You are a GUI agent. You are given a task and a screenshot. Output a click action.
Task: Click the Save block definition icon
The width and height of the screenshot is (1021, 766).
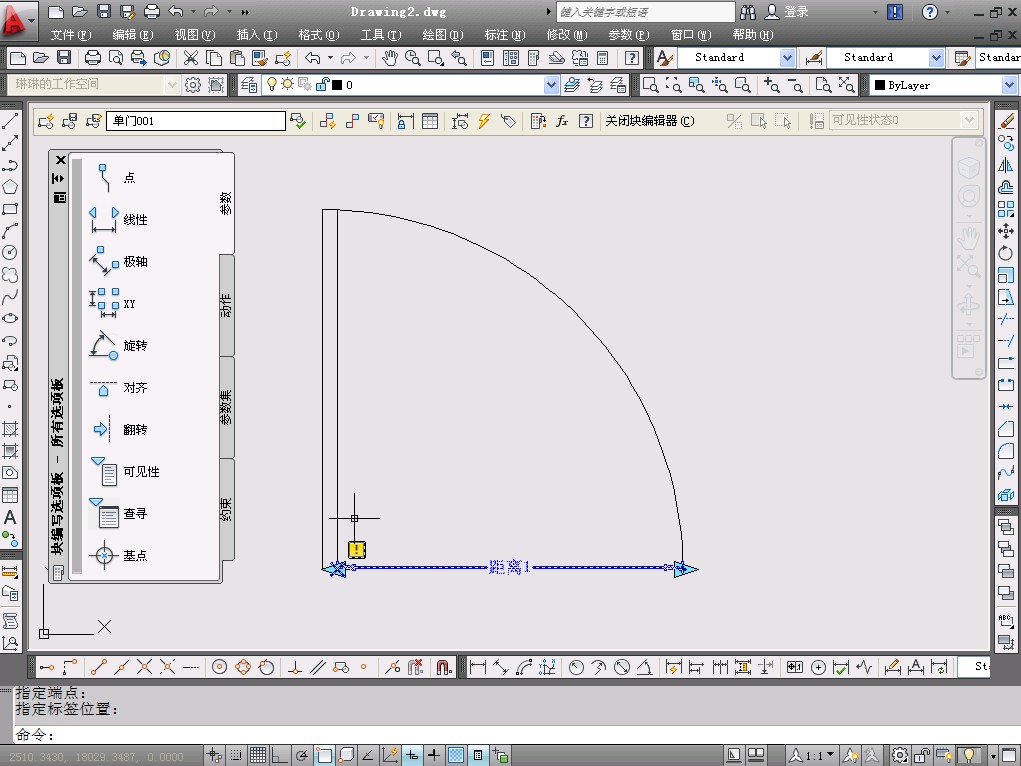tap(70, 121)
